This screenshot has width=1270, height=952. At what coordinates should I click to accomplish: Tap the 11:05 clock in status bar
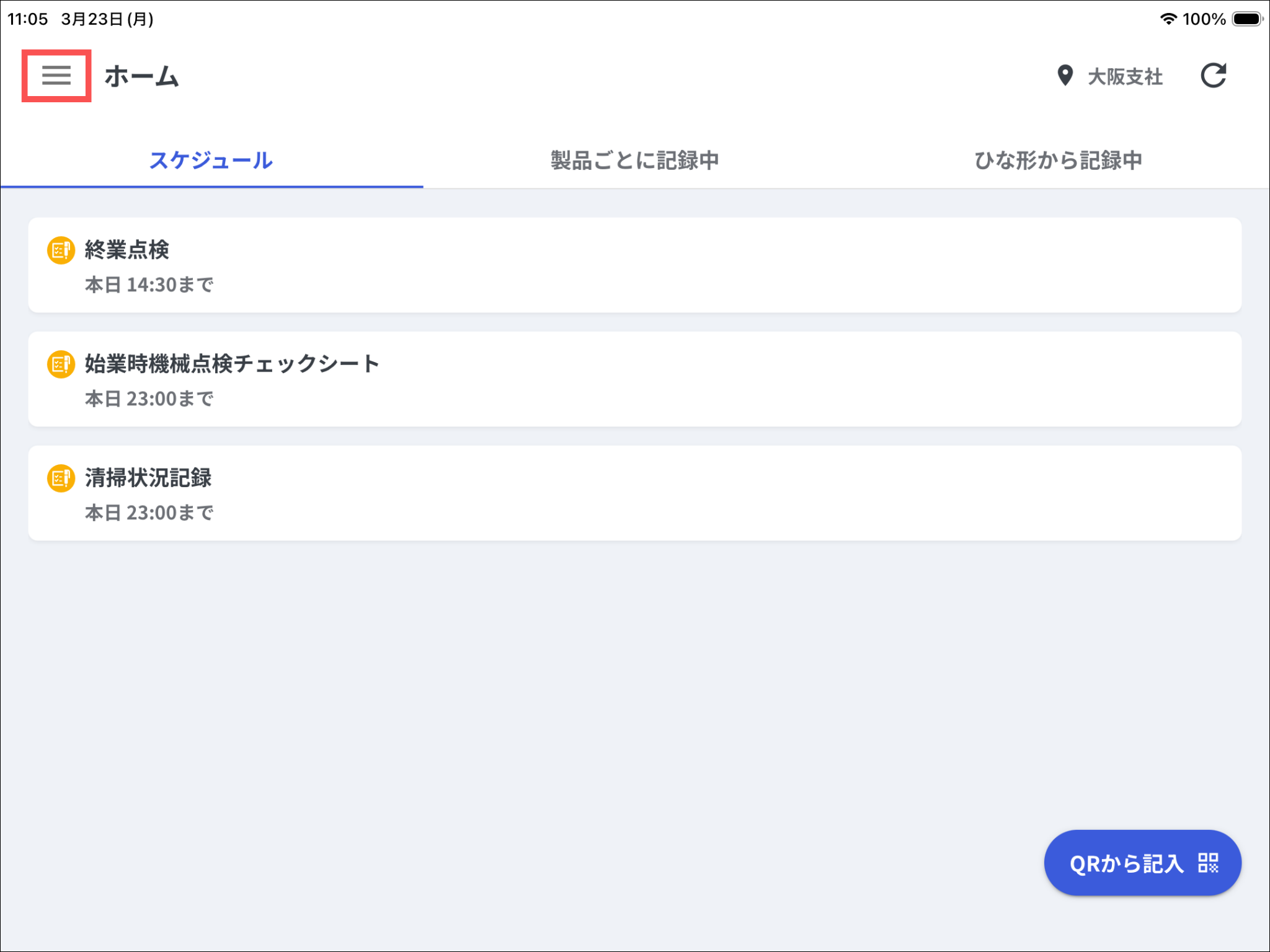pyautogui.click(x=28, y=19)
